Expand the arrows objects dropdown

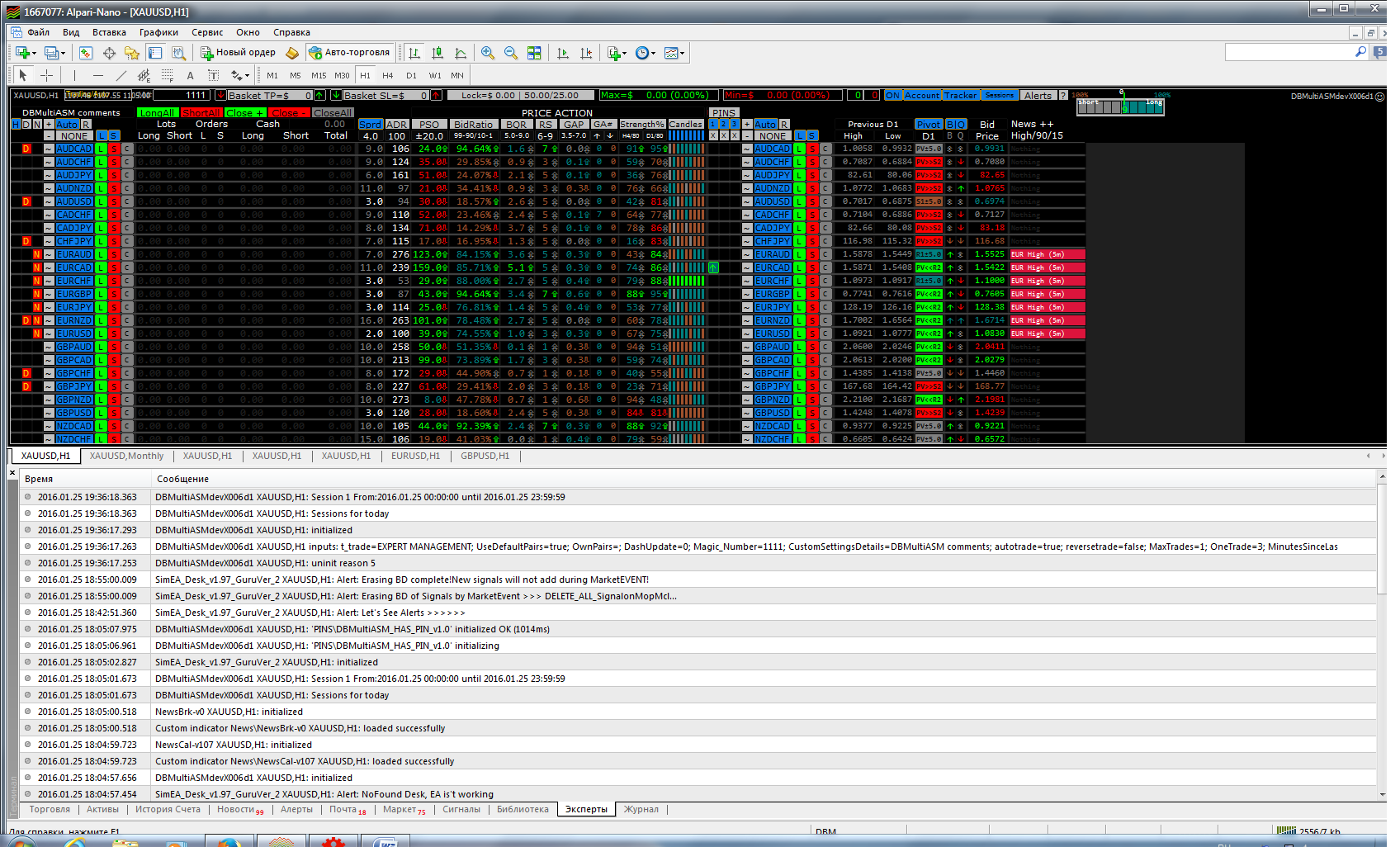[247, 76]
